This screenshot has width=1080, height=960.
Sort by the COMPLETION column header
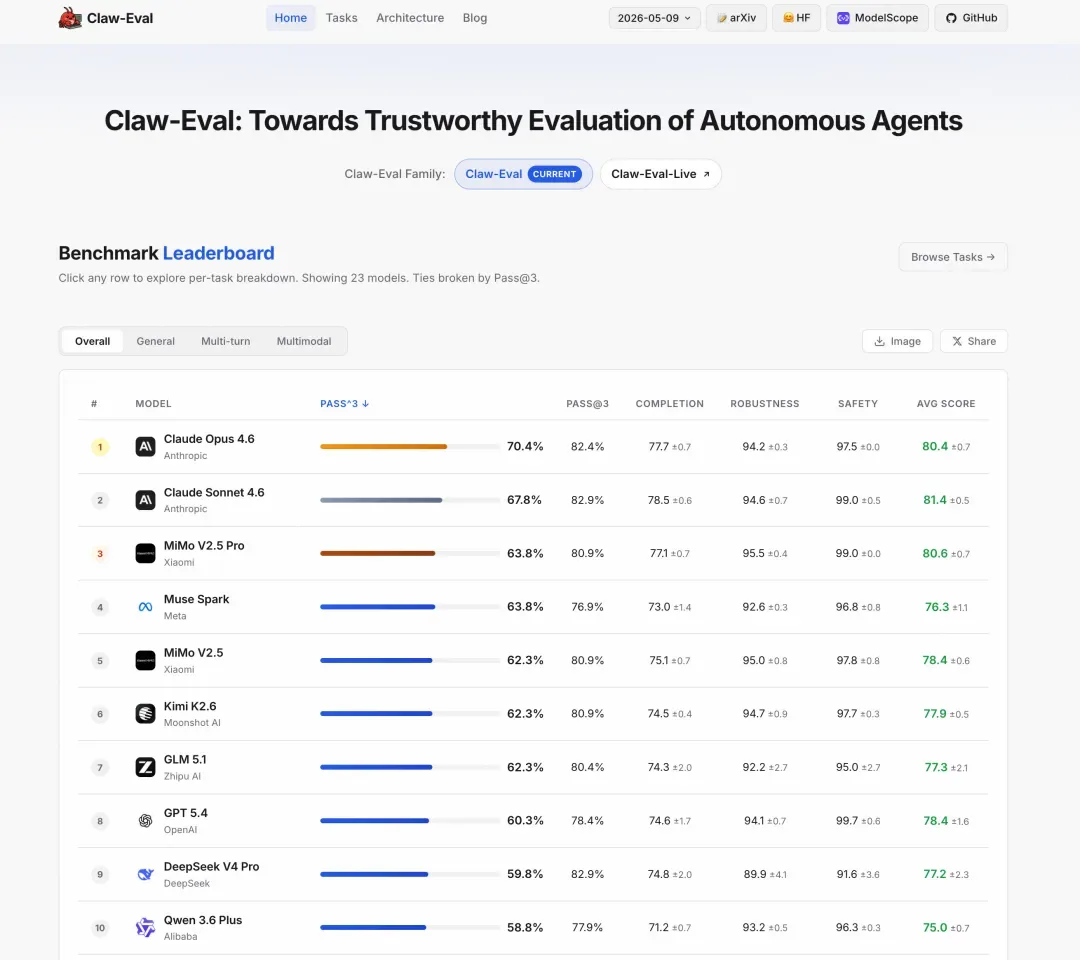(x=669, y=404)
